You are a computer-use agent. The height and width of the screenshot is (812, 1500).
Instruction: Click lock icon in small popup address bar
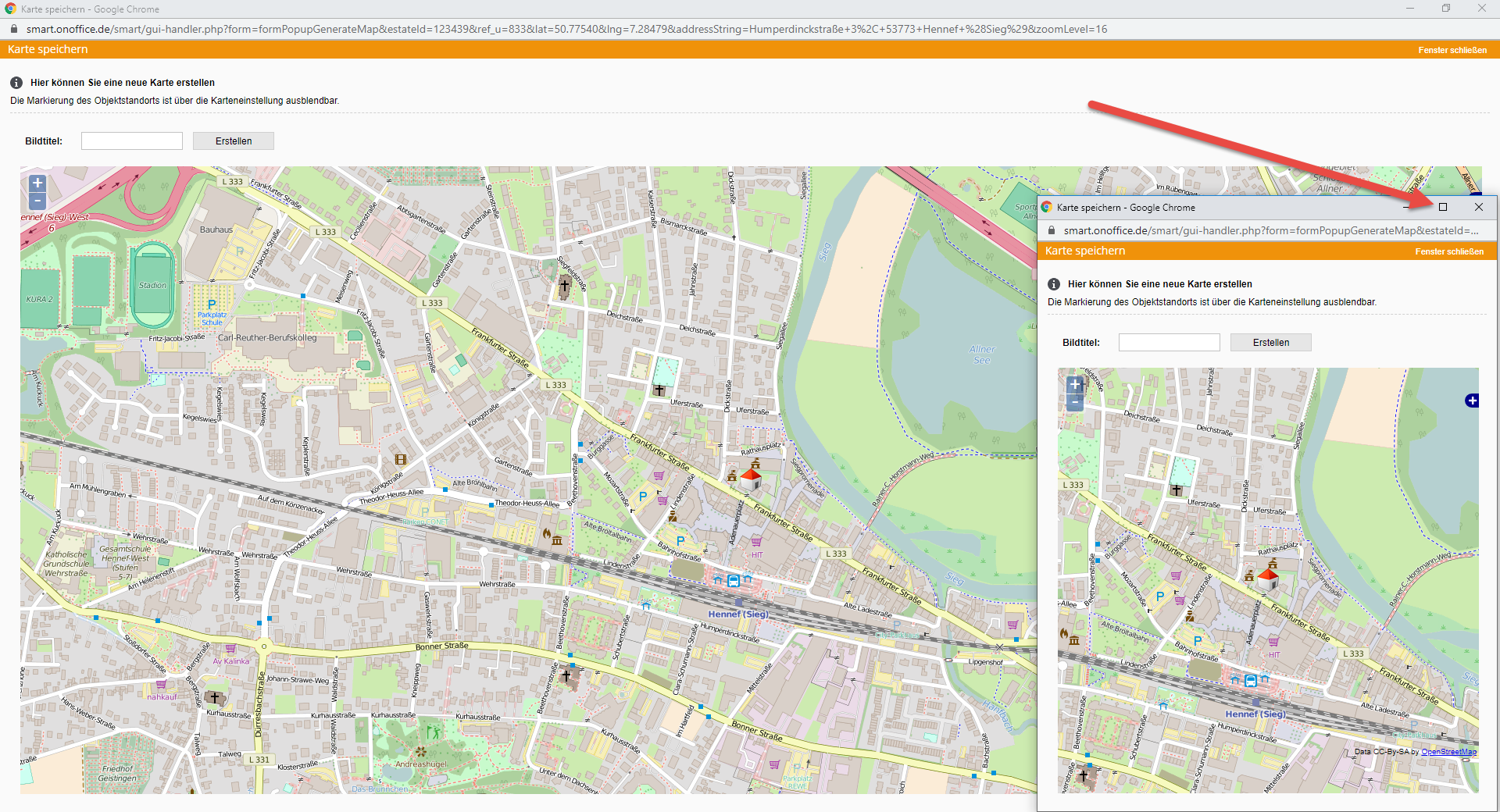click(1052, 230)
